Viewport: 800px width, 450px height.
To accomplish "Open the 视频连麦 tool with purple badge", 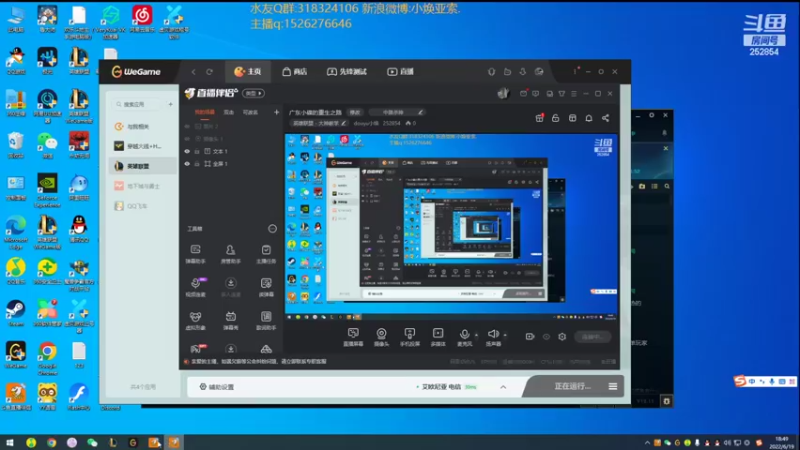I will [x=195, y=287].
